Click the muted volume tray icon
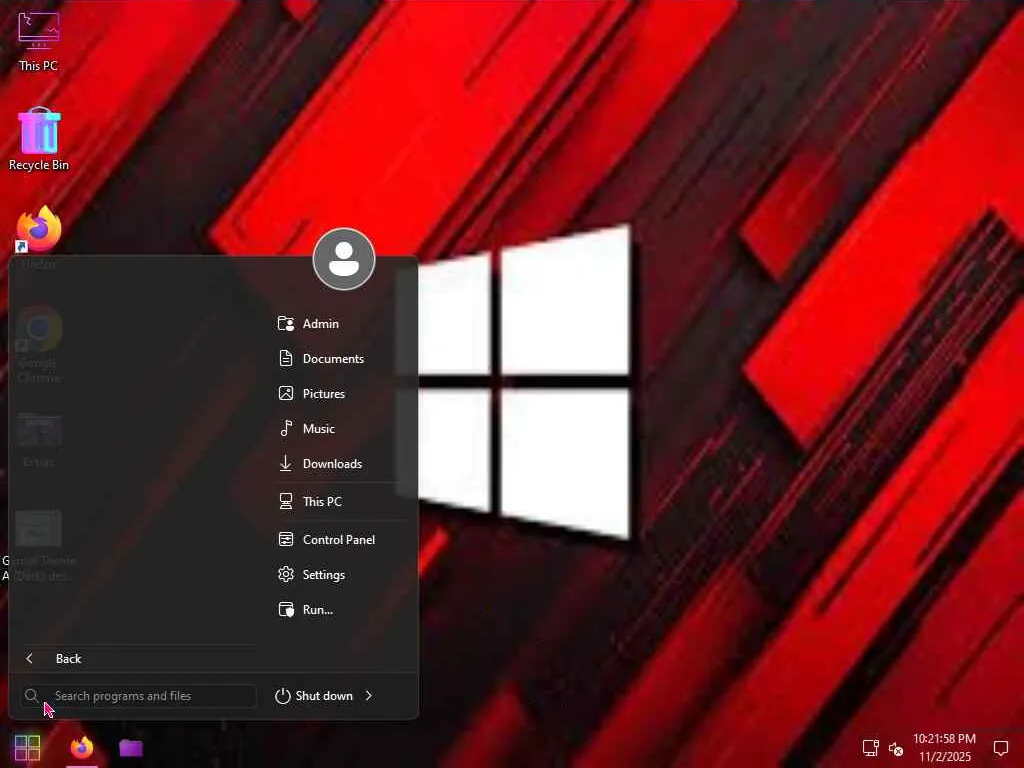This screenshot has height=768, width=1024. click(x=896, y=748)
